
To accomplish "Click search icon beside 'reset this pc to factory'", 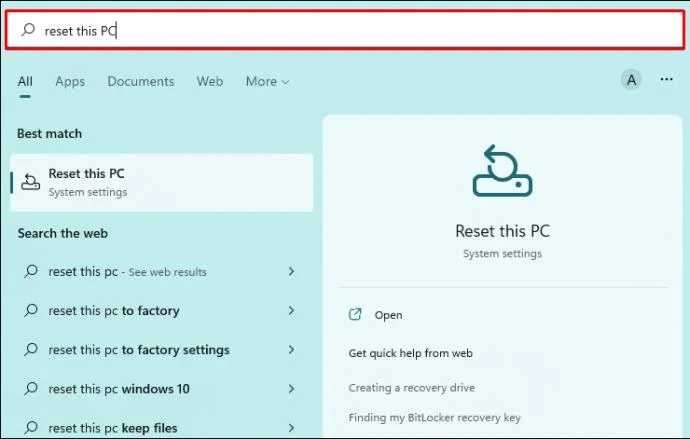I will point(31,311).
